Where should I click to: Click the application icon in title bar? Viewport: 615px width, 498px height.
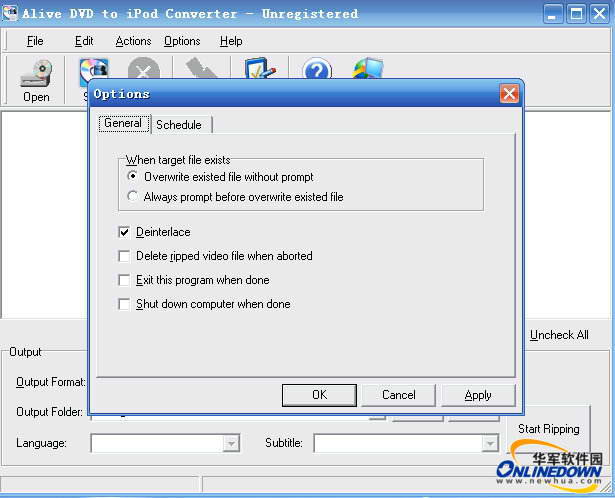tap(10, 13)
